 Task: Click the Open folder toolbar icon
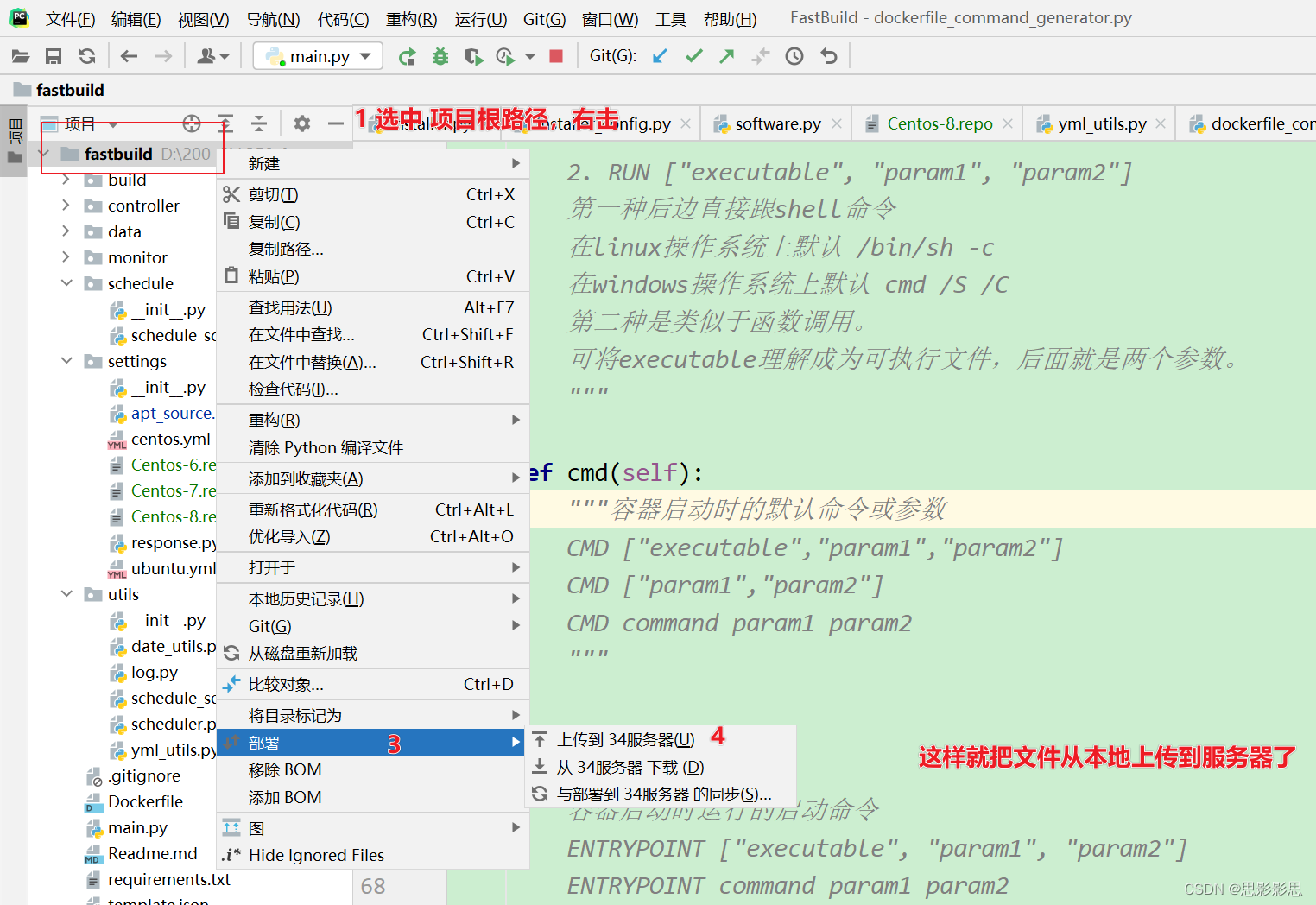click(20, 56)
